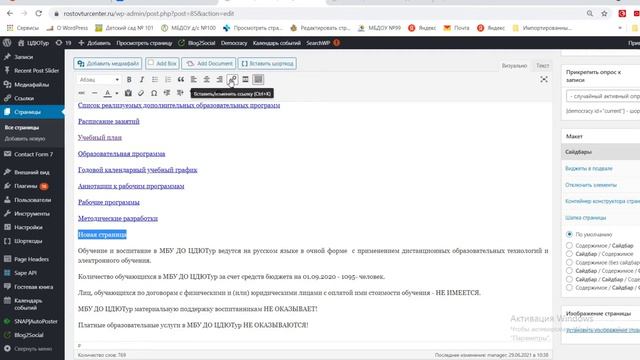The image size is (640, 360).
Task: Apply a bulleted list
Action: pos(155,80)
